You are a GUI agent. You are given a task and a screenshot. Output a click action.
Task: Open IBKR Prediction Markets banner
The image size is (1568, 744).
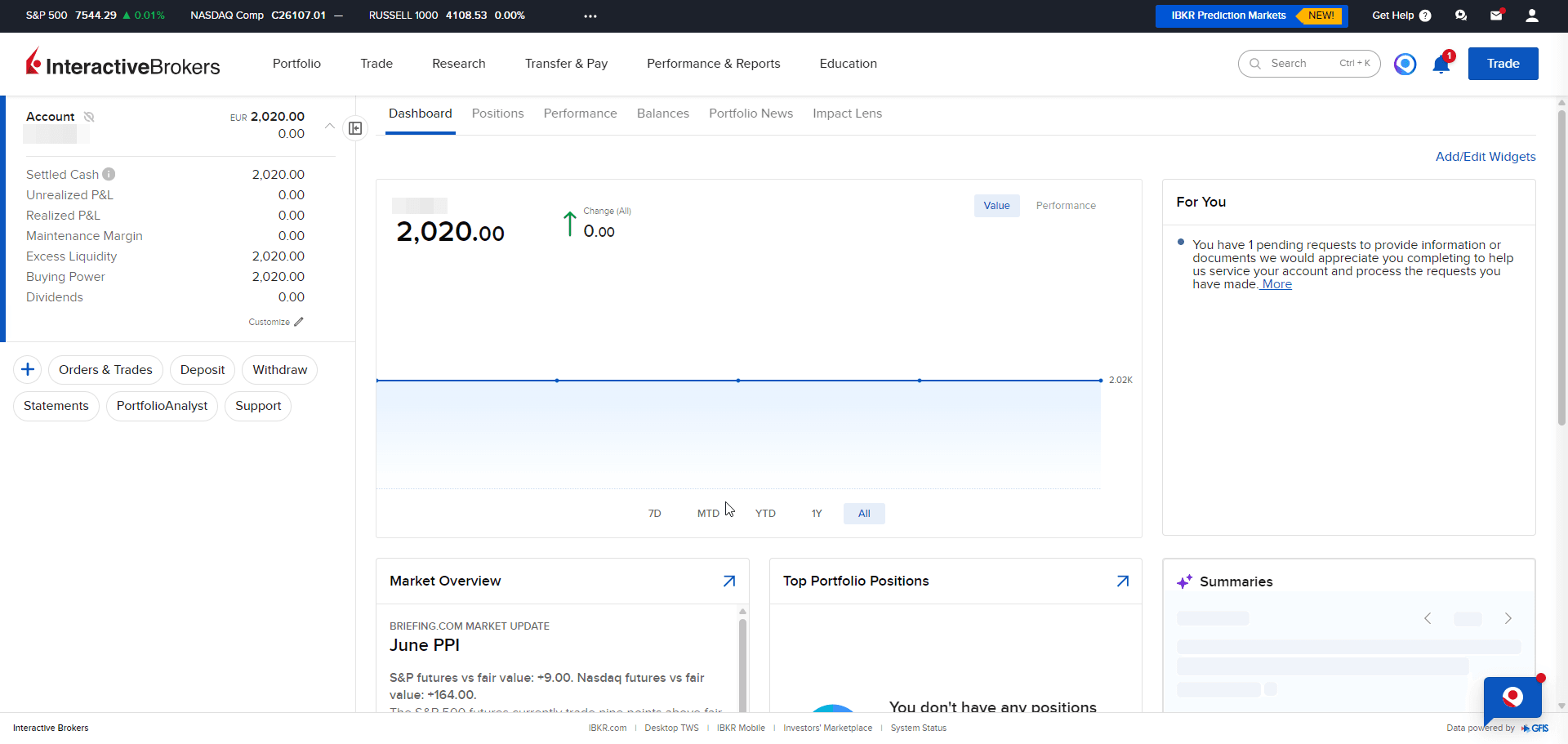pyautogui.click(x=1251, y=16)
